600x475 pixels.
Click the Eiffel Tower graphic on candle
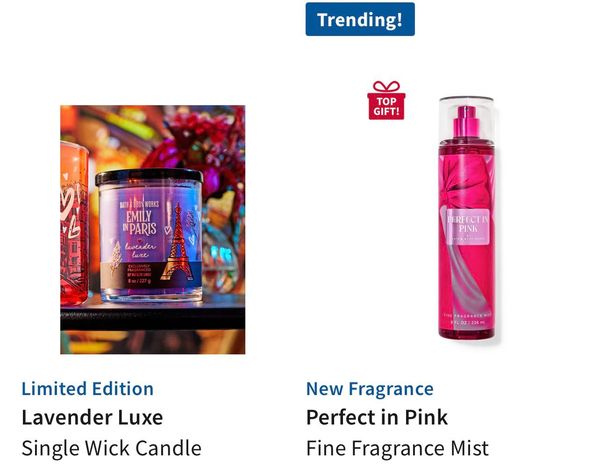(177, 243)
